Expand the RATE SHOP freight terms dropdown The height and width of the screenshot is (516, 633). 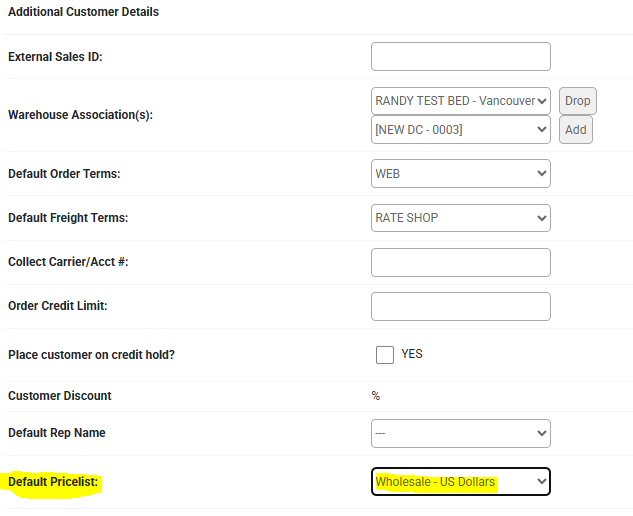tap(460, 217)
